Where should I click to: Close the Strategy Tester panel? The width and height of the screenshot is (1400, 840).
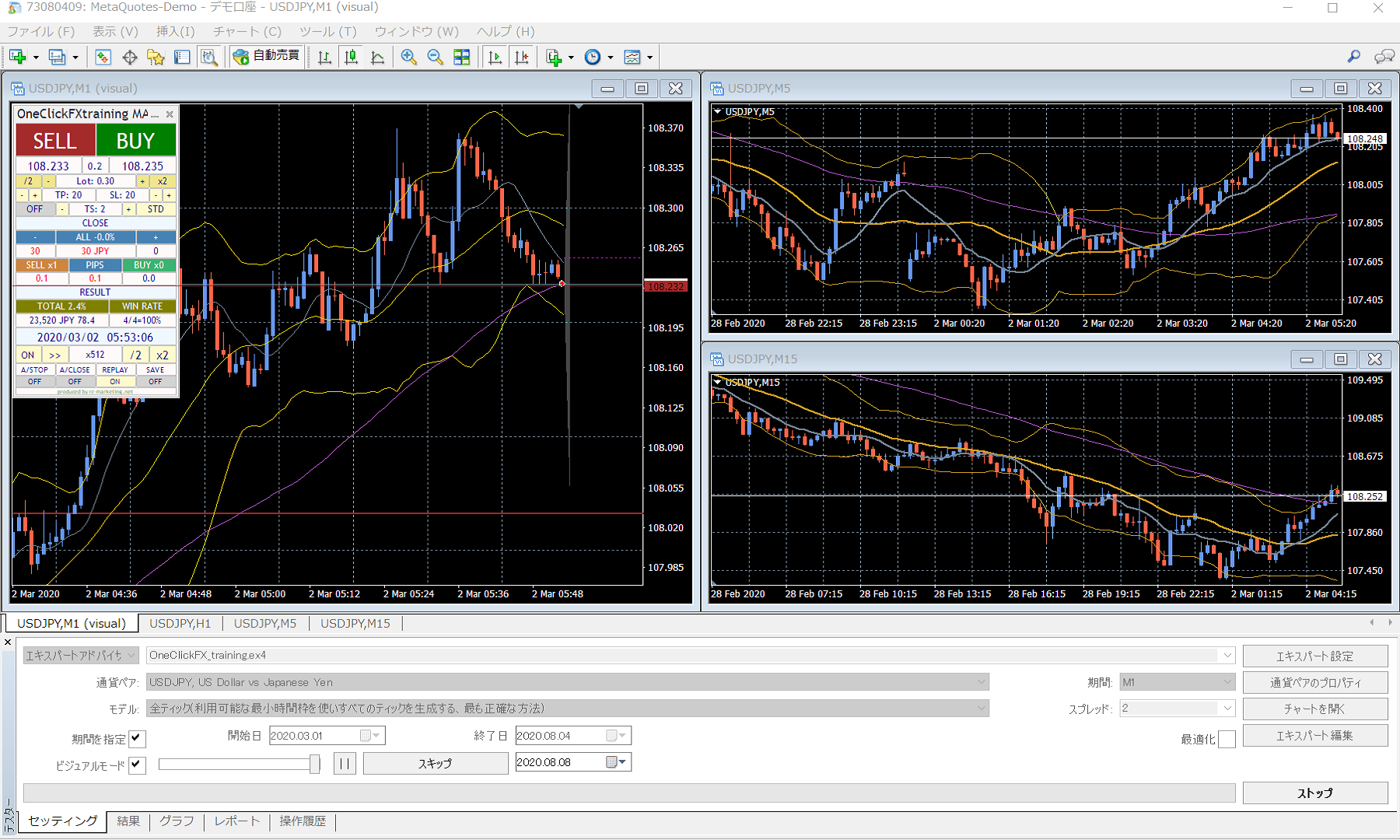(8, 642)
